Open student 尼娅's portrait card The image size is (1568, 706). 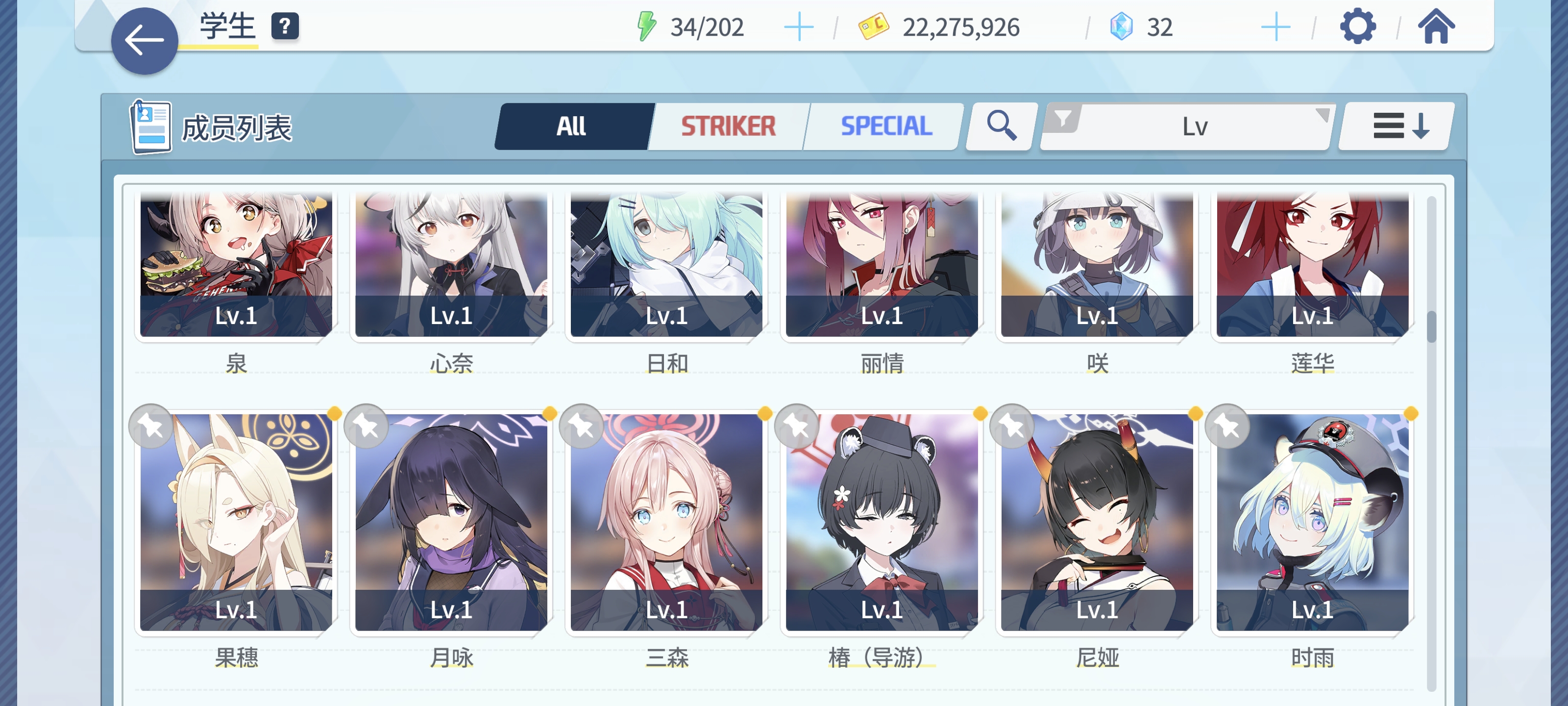click(1097, 522)
